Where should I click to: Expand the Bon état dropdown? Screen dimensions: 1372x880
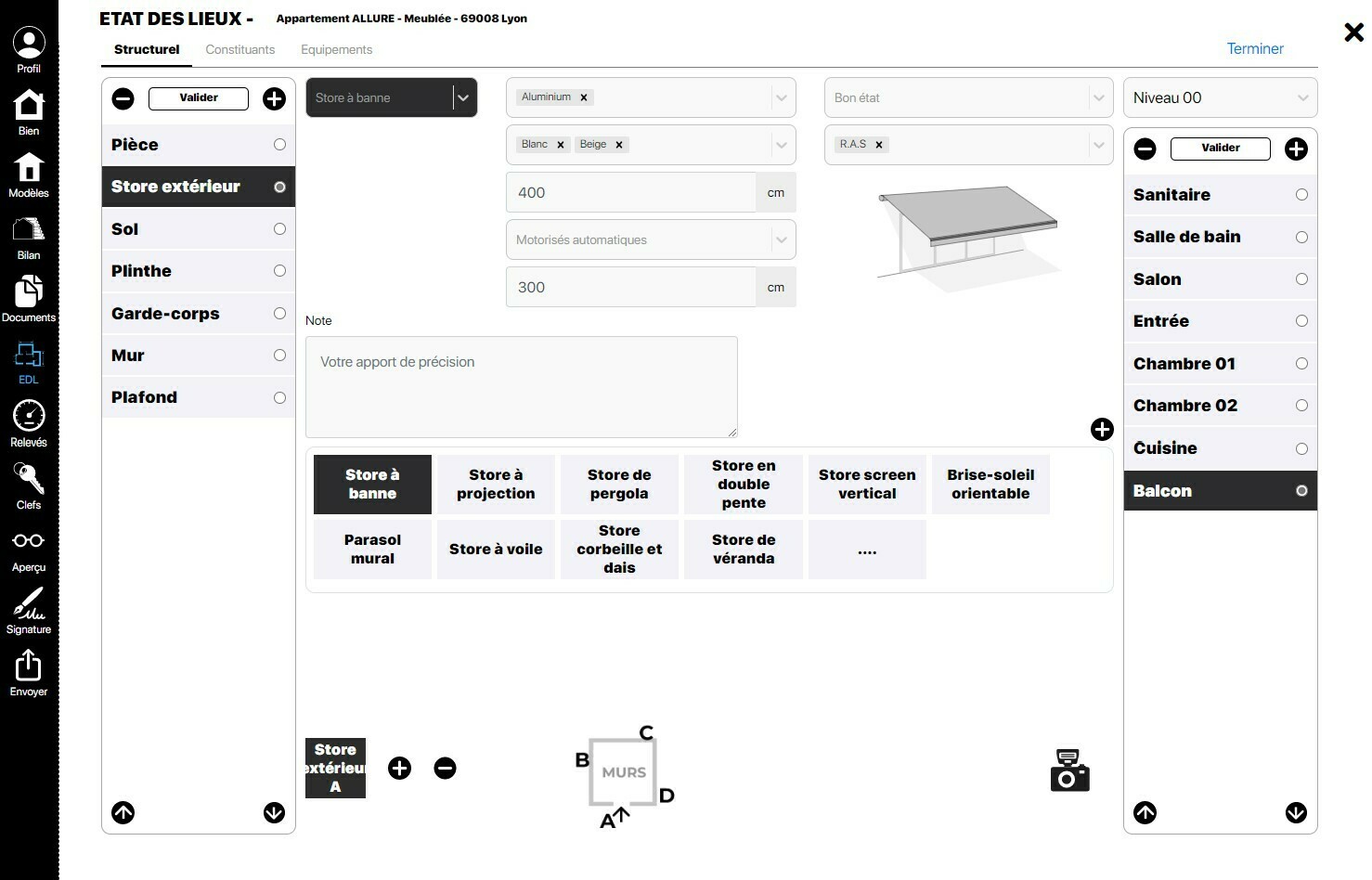tap(968, 97)
